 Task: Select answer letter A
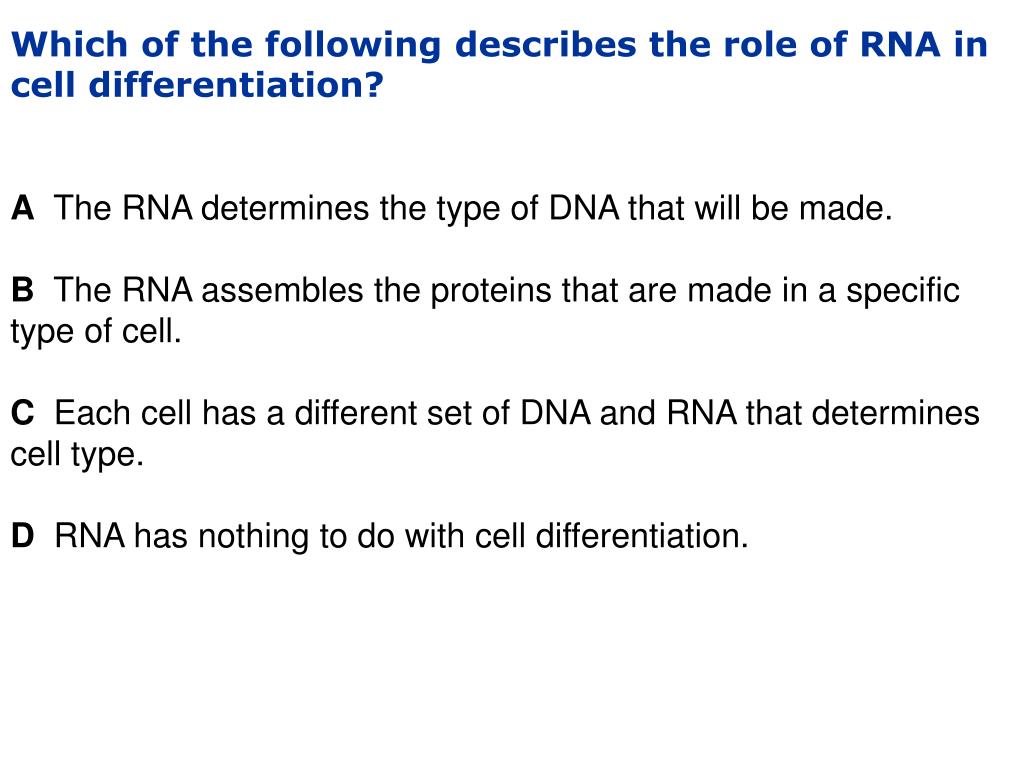tap(22, 208)
